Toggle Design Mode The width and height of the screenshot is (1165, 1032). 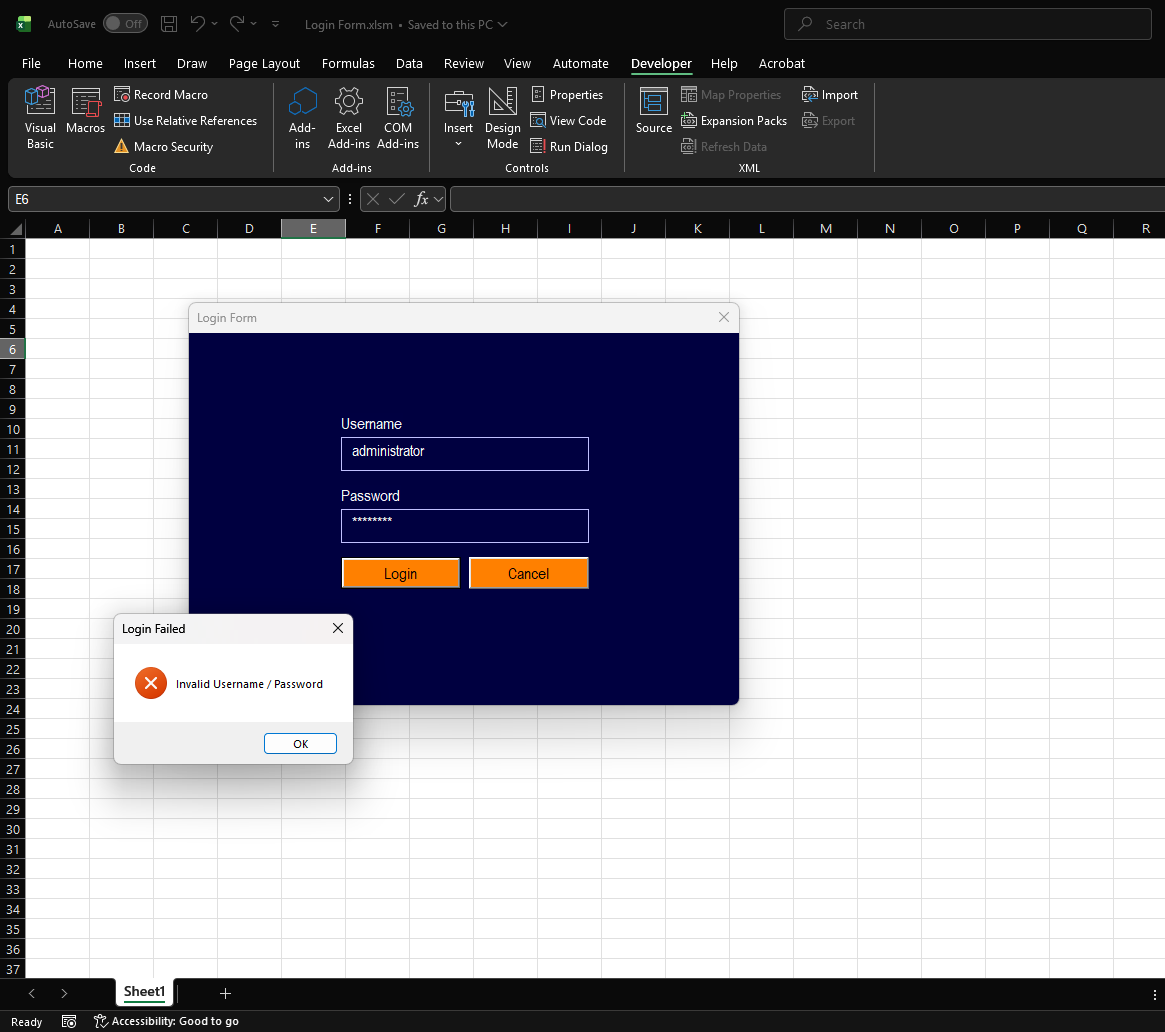tap(502, 117)
